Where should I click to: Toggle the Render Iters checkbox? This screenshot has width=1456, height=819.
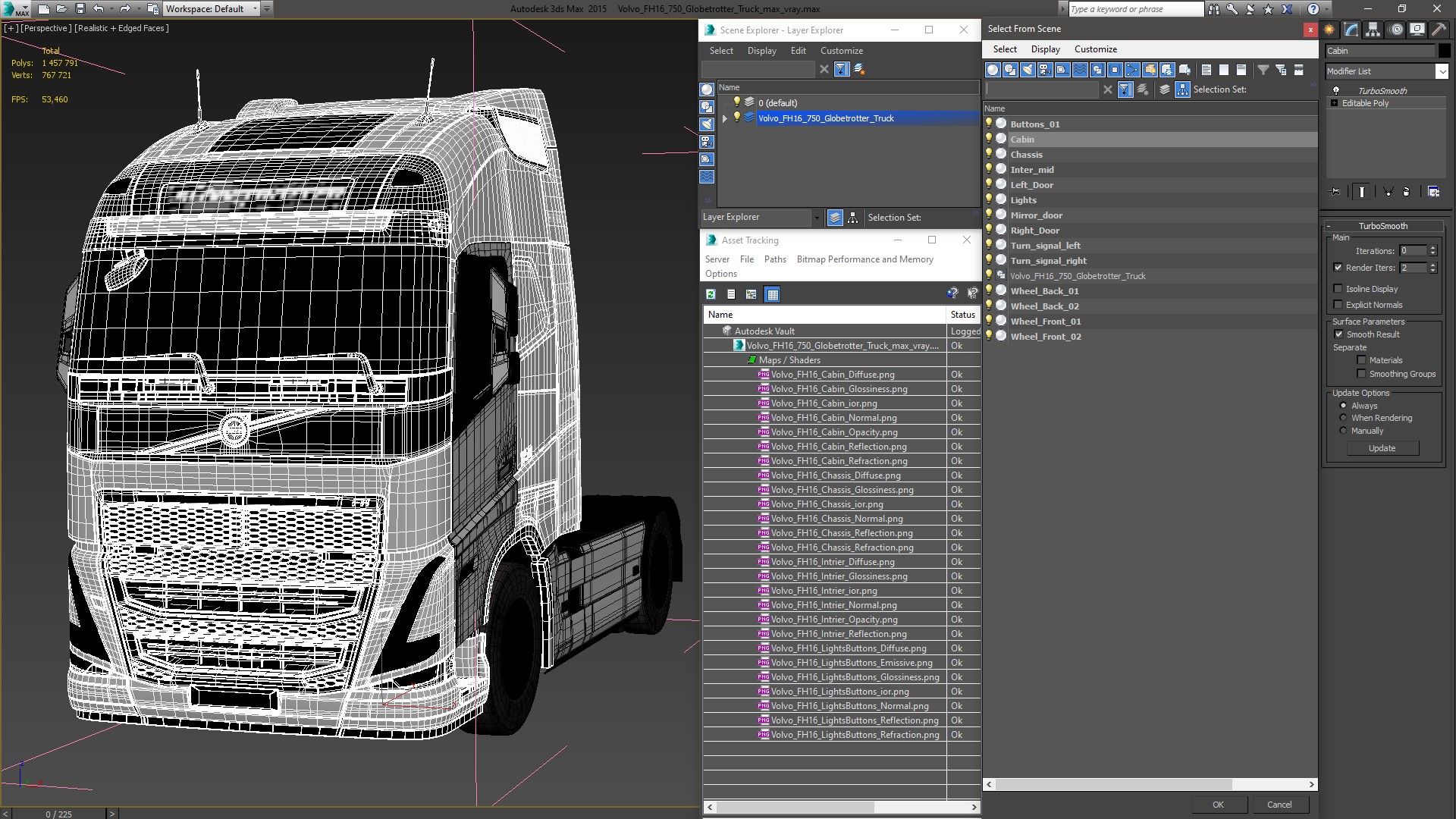(x=1338, y=268)
